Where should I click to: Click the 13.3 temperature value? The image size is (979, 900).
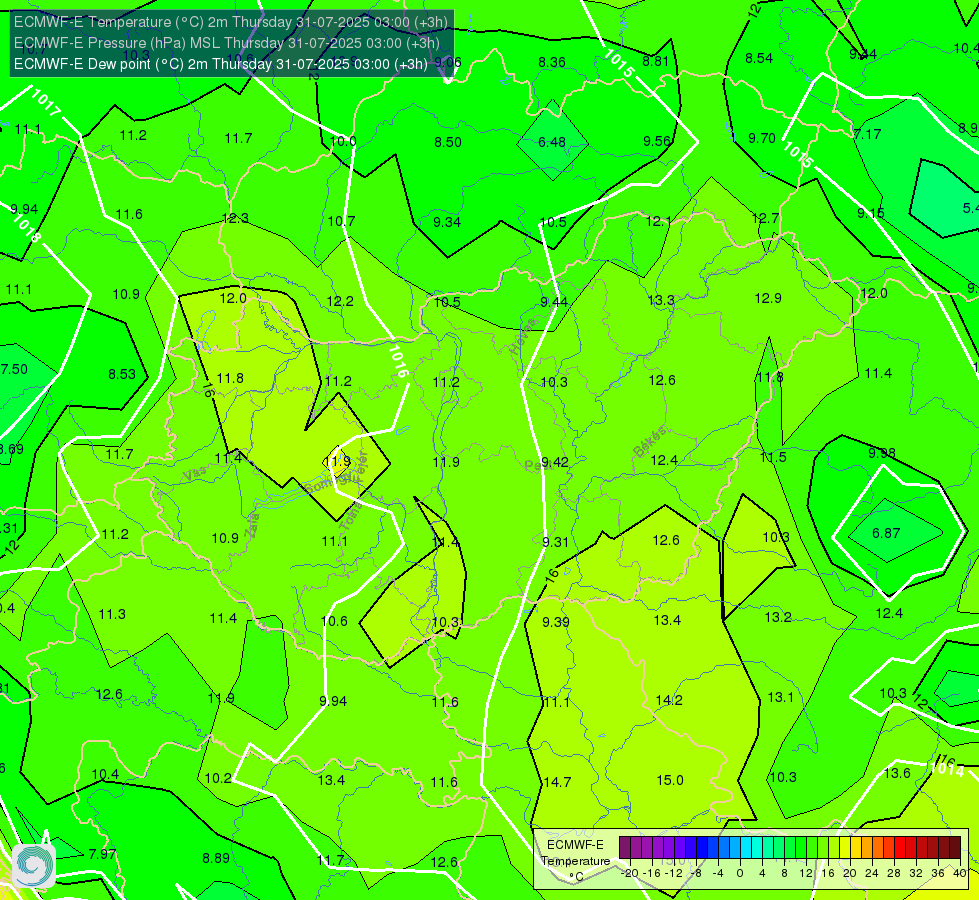(x=661, y=300)
